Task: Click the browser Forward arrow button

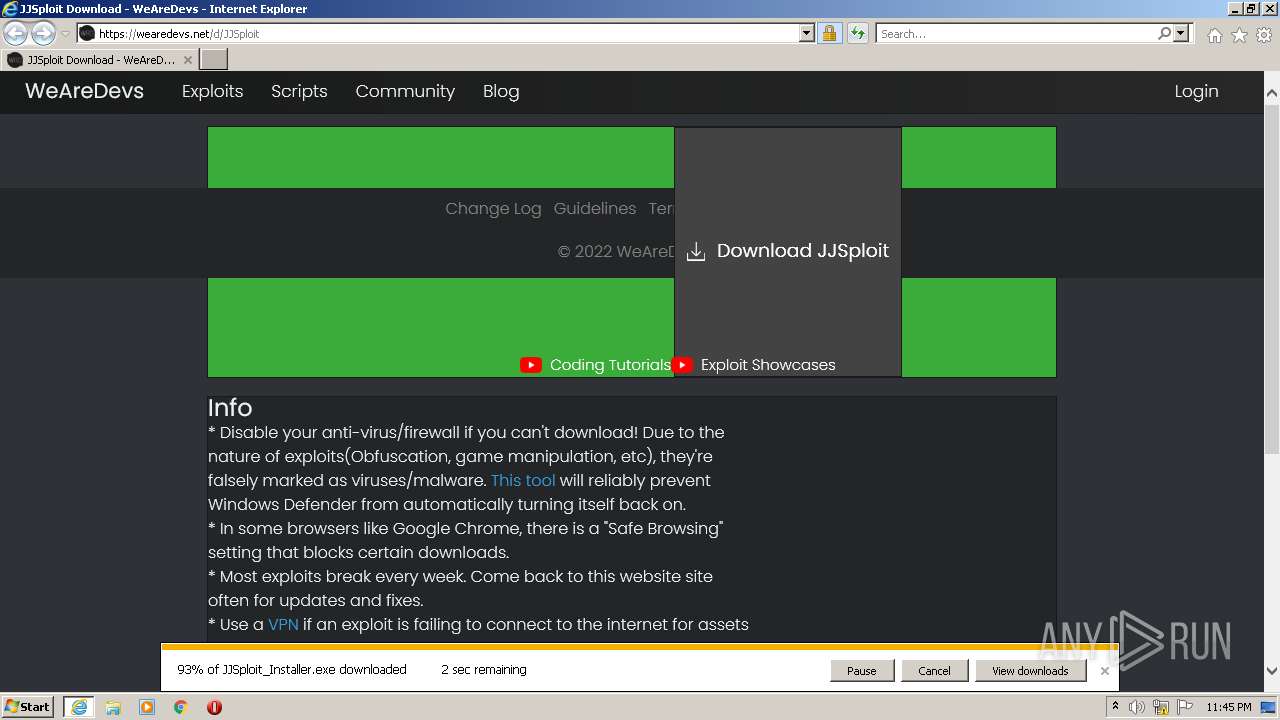Action: 43,33
